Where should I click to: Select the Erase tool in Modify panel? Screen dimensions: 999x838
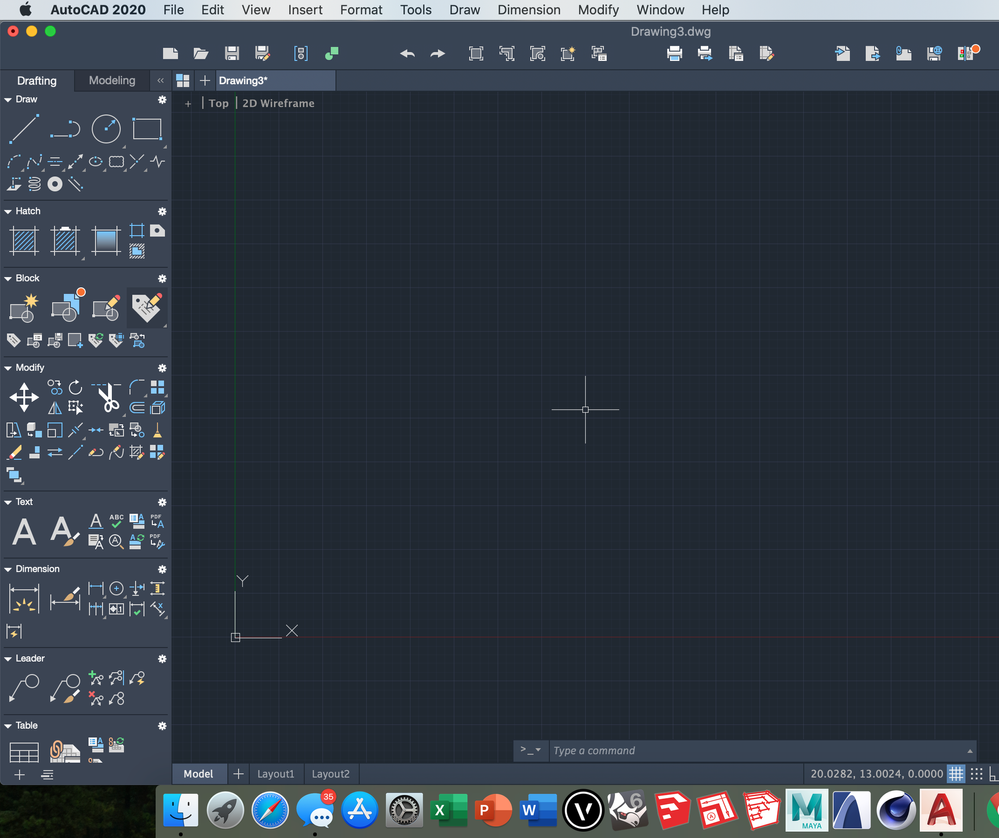click(14, 452)
